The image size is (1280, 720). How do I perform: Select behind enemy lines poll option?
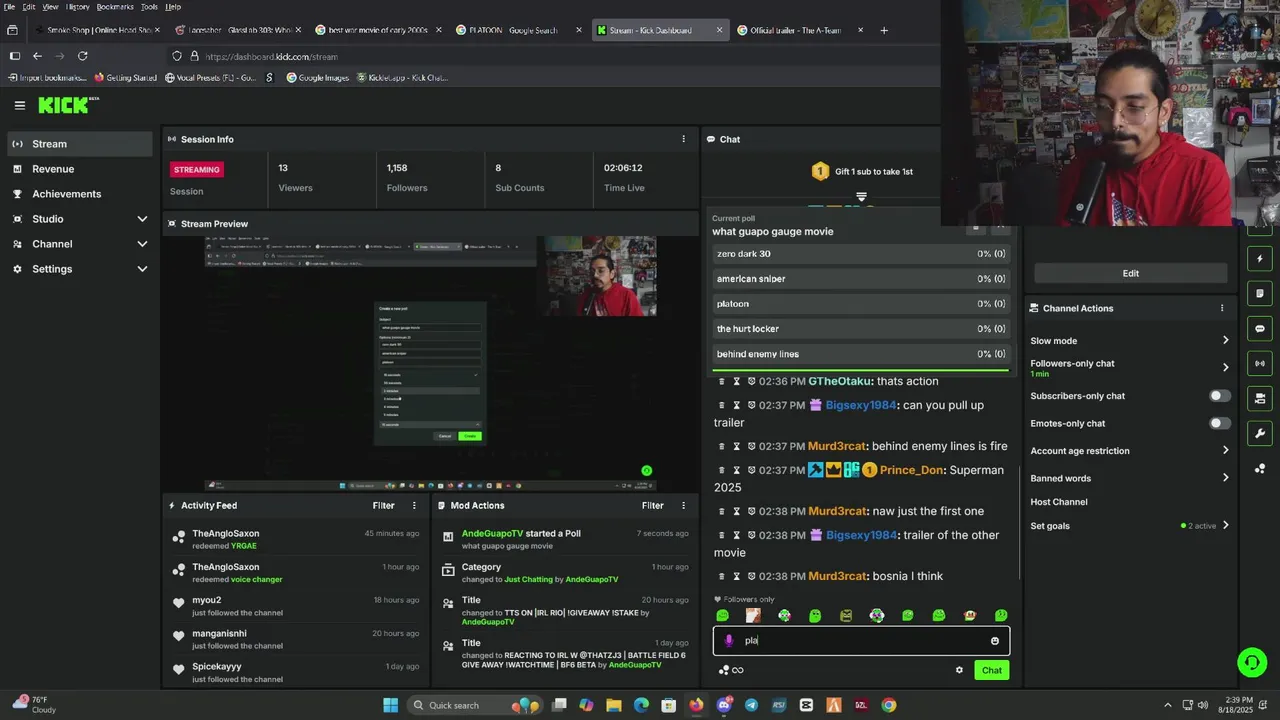pyautogui.click(x=861, y=354)
